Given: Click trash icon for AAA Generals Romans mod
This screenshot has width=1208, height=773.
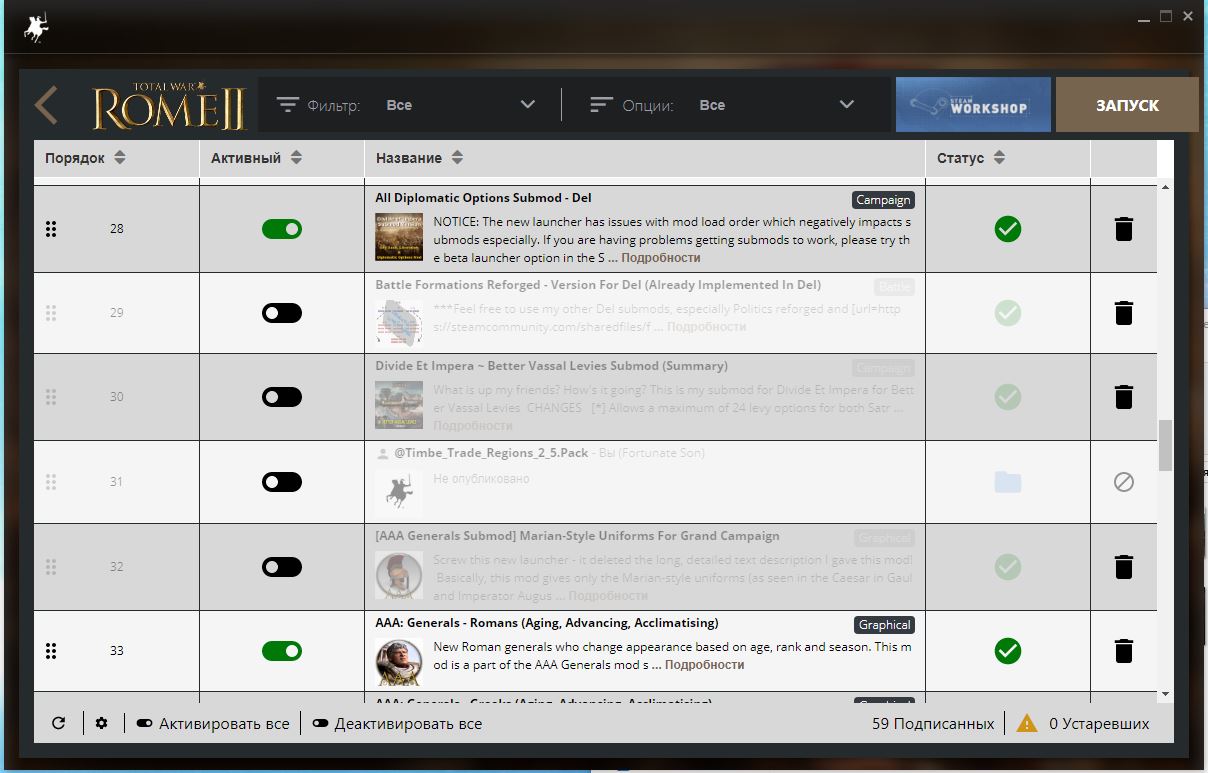Looking at the screenshot, I should (1124, 651).
